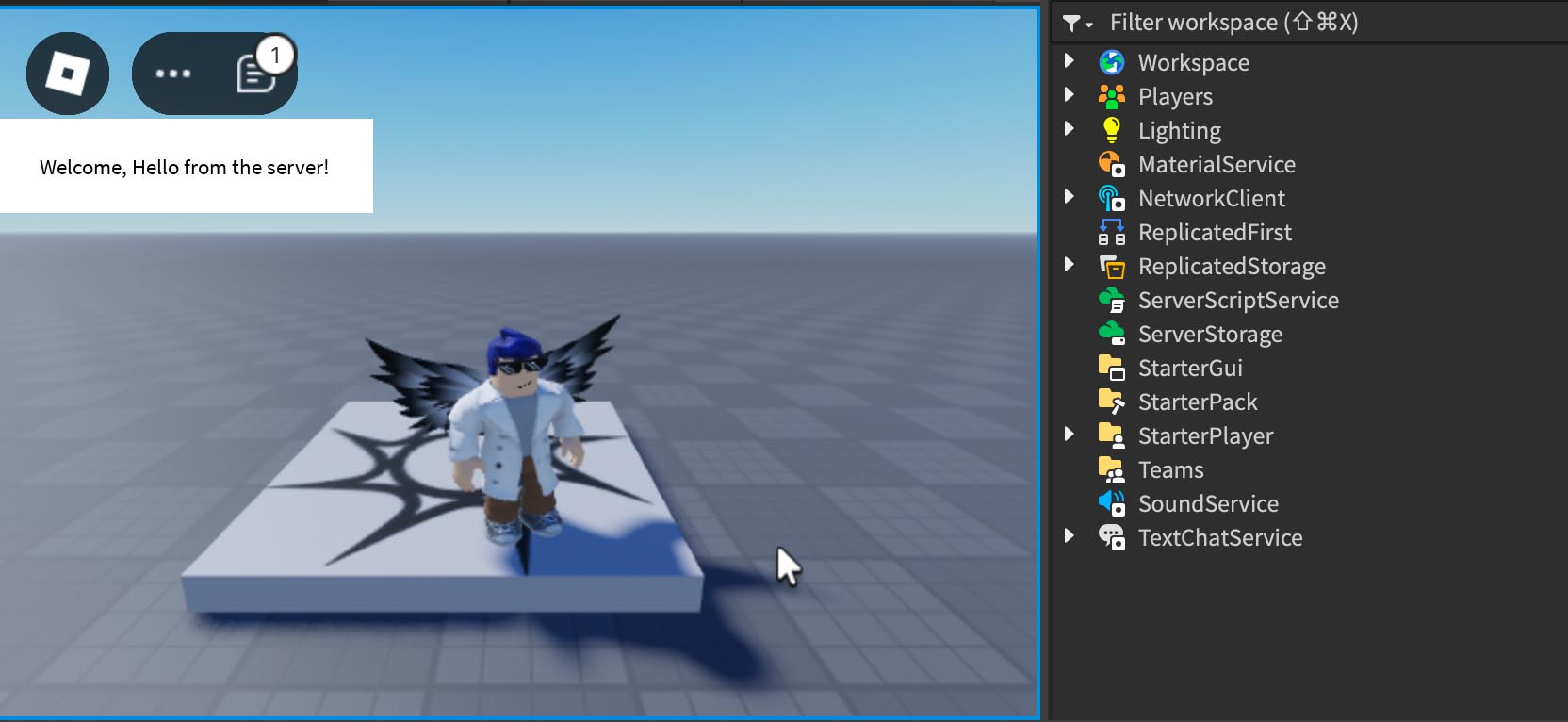Click the StarterGui folder icon

pos(1112,368)
